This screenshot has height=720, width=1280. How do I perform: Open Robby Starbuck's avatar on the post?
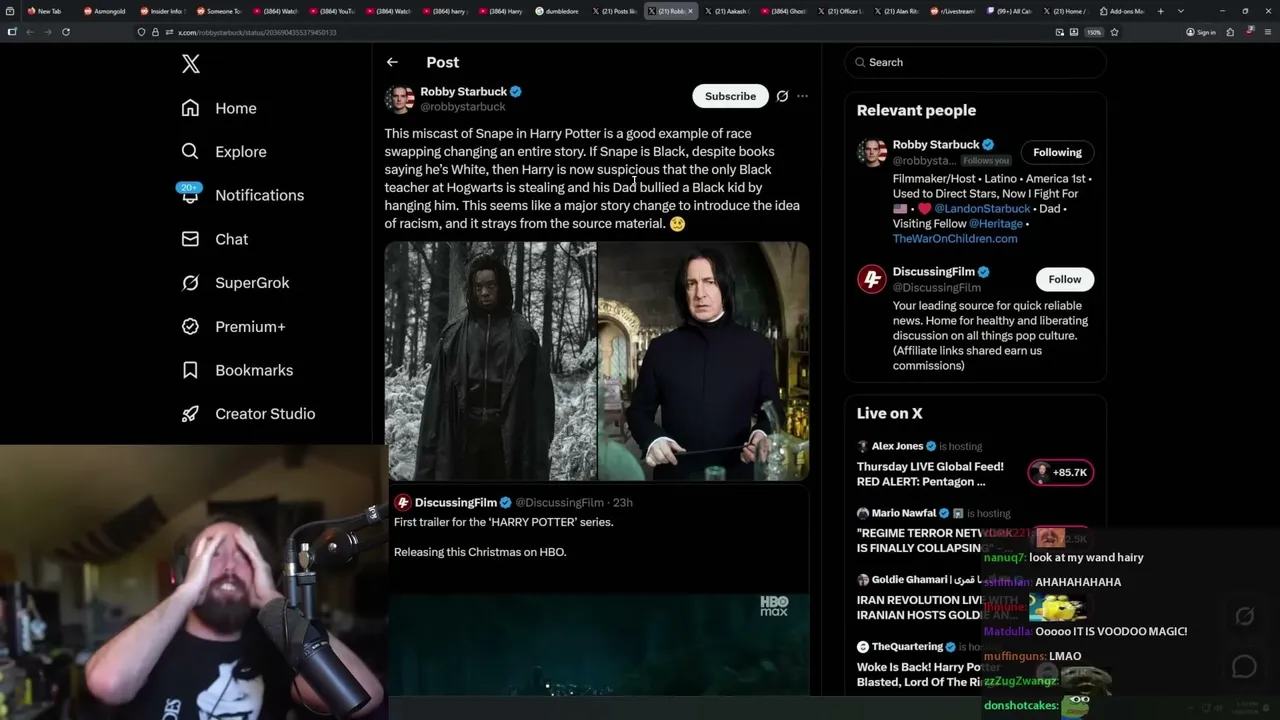click(x=399, y=99)
